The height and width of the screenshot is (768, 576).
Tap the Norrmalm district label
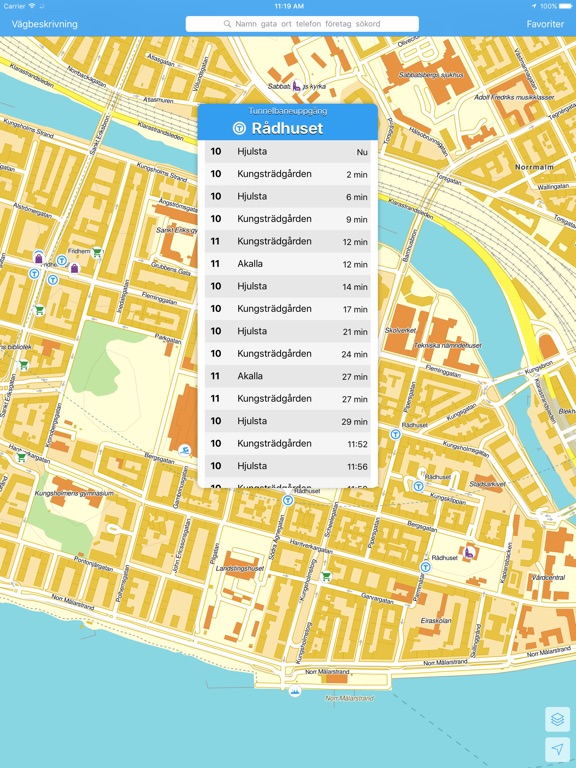point(534,167)
